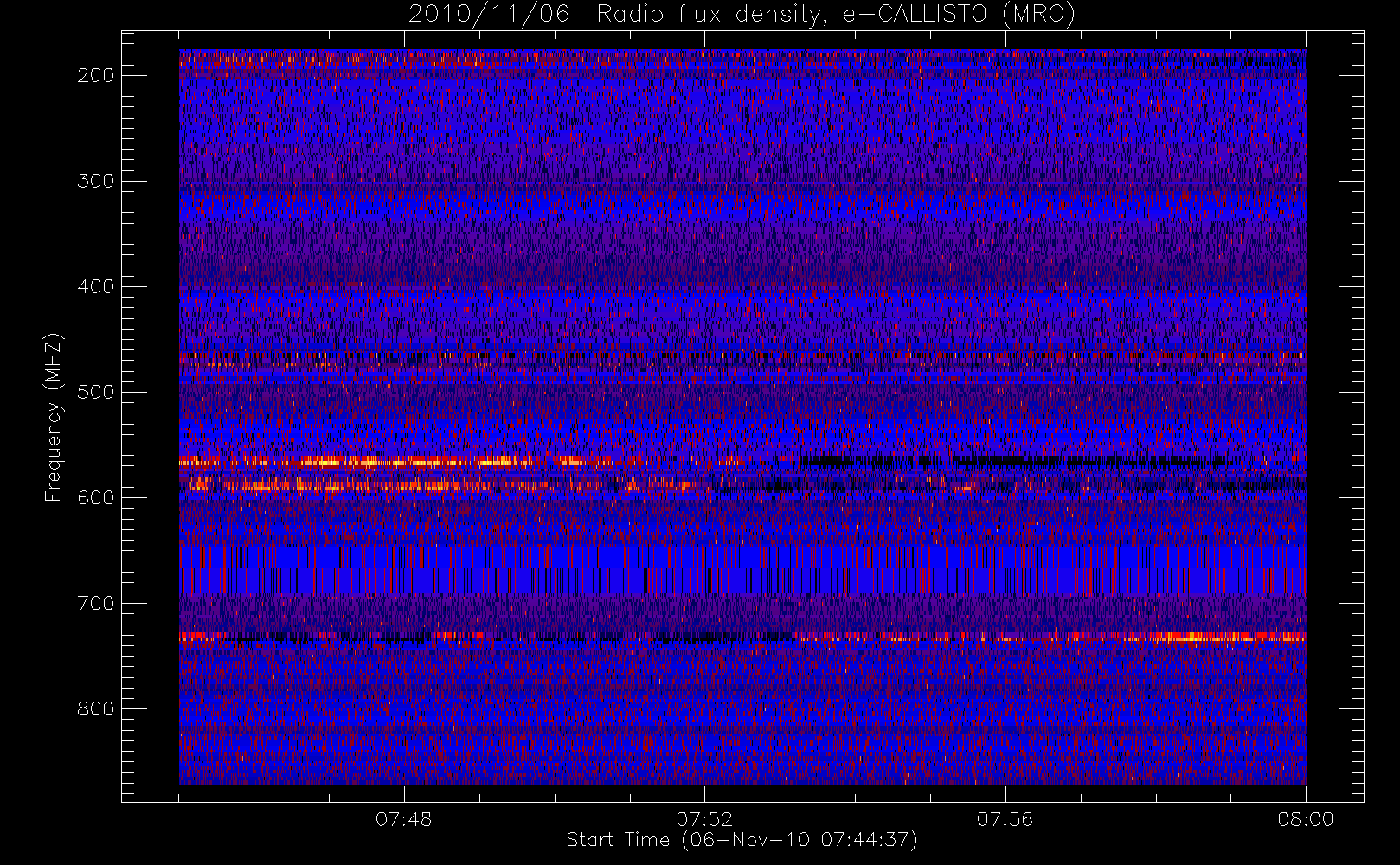Click the 08:00 time tick label
Image resolution: width=1400 pixels, height=865 pixels.
1306,819
